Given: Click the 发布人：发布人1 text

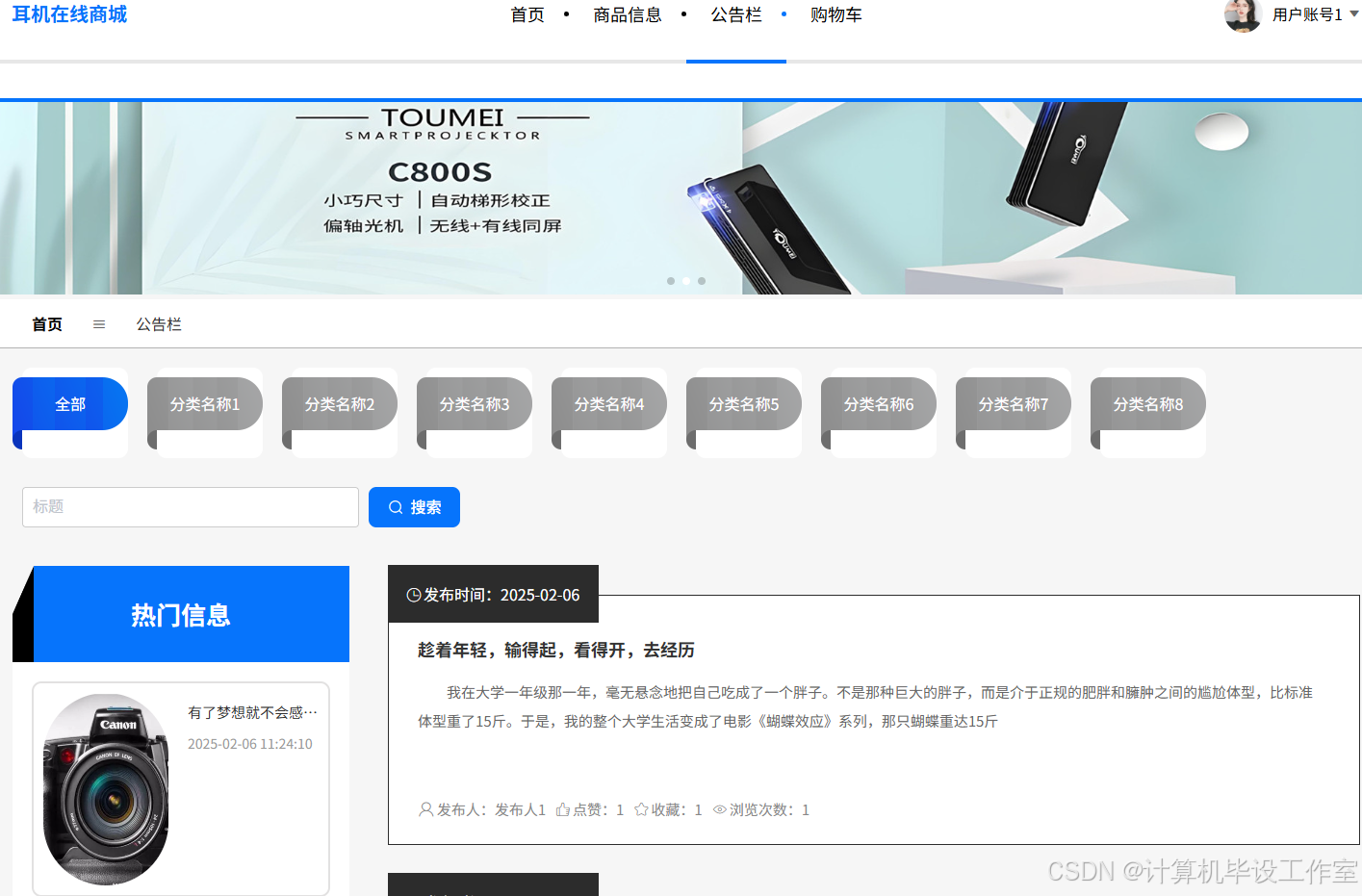Looking at the screenshot, I should [491, 809].
